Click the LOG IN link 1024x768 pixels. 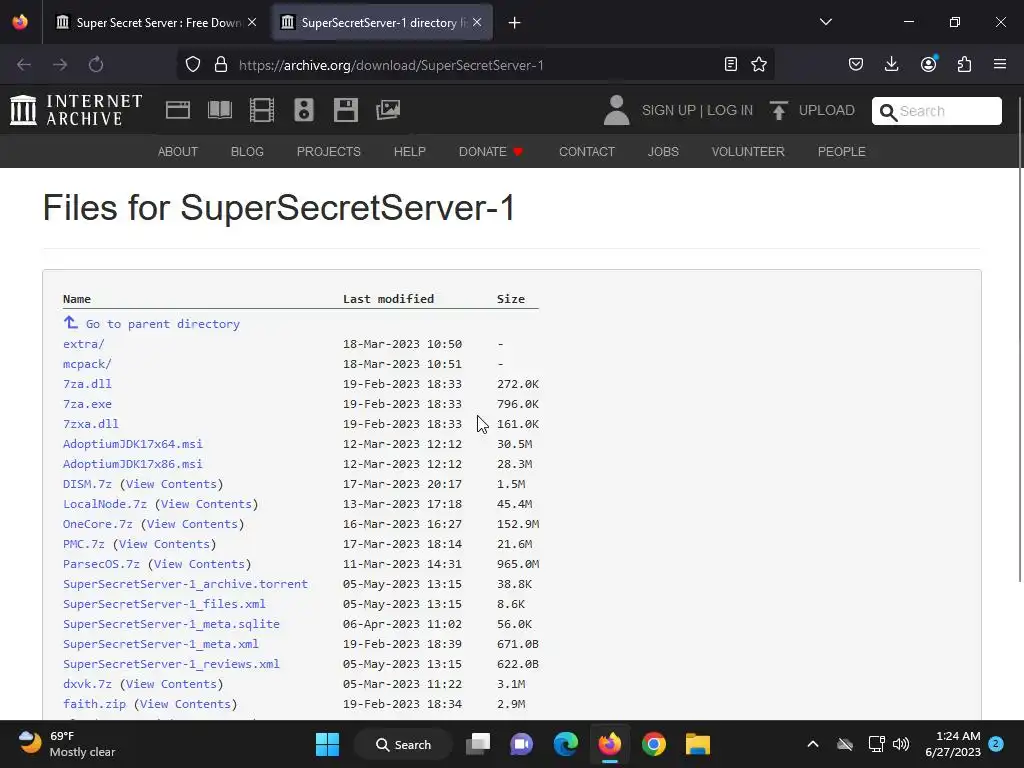click(x=729, y=110)
